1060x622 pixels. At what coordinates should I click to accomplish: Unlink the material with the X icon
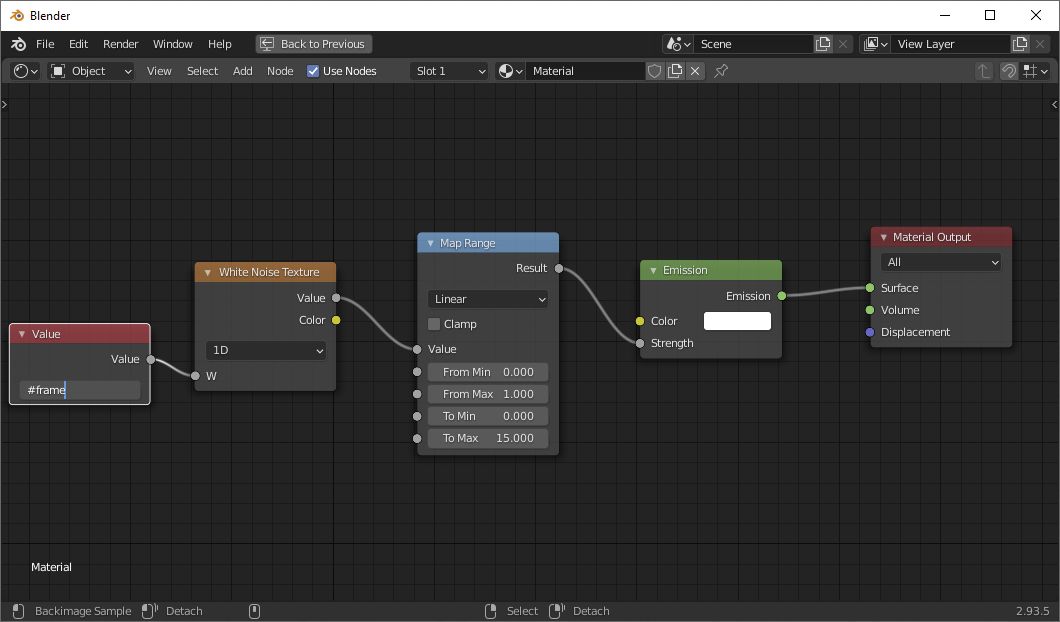[695, 71]
